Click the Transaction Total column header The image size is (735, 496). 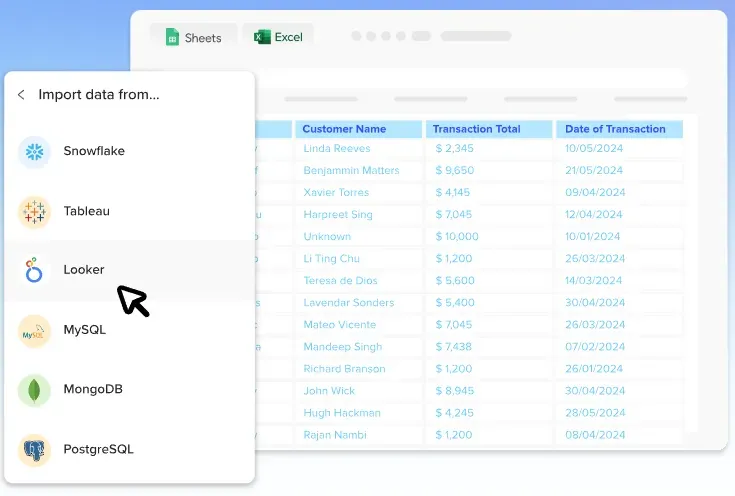[x=489, y=129]
